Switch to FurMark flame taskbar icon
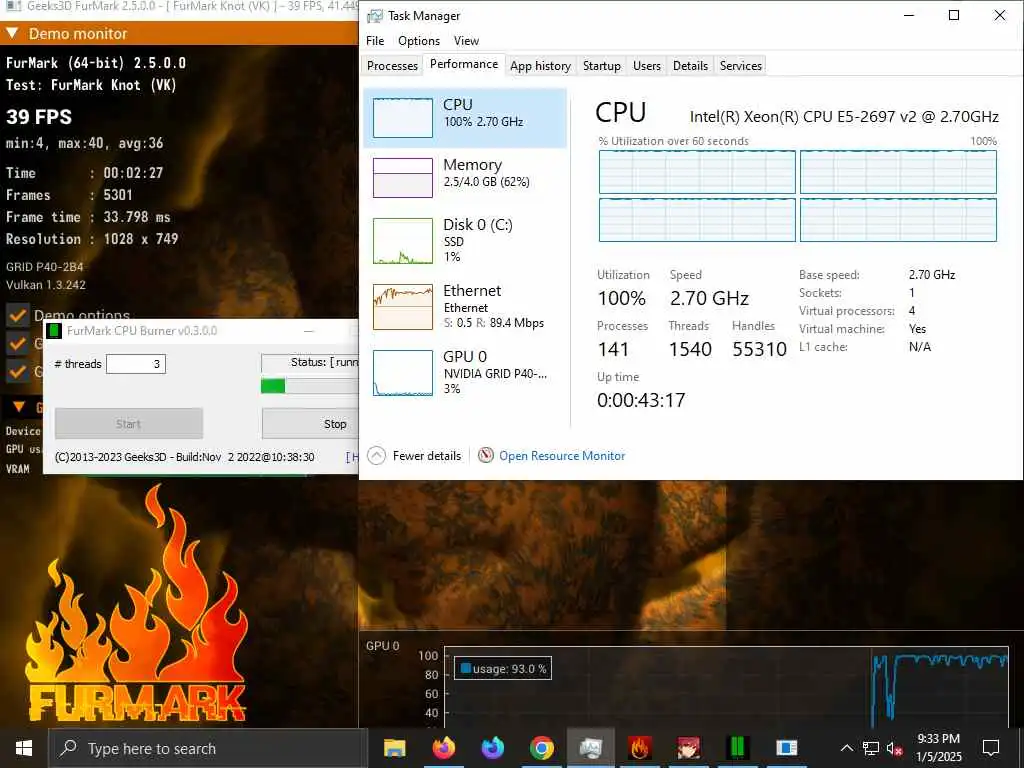Viewport: 1024px width, 768px height. pyautogui.click(x=639, y=748)
